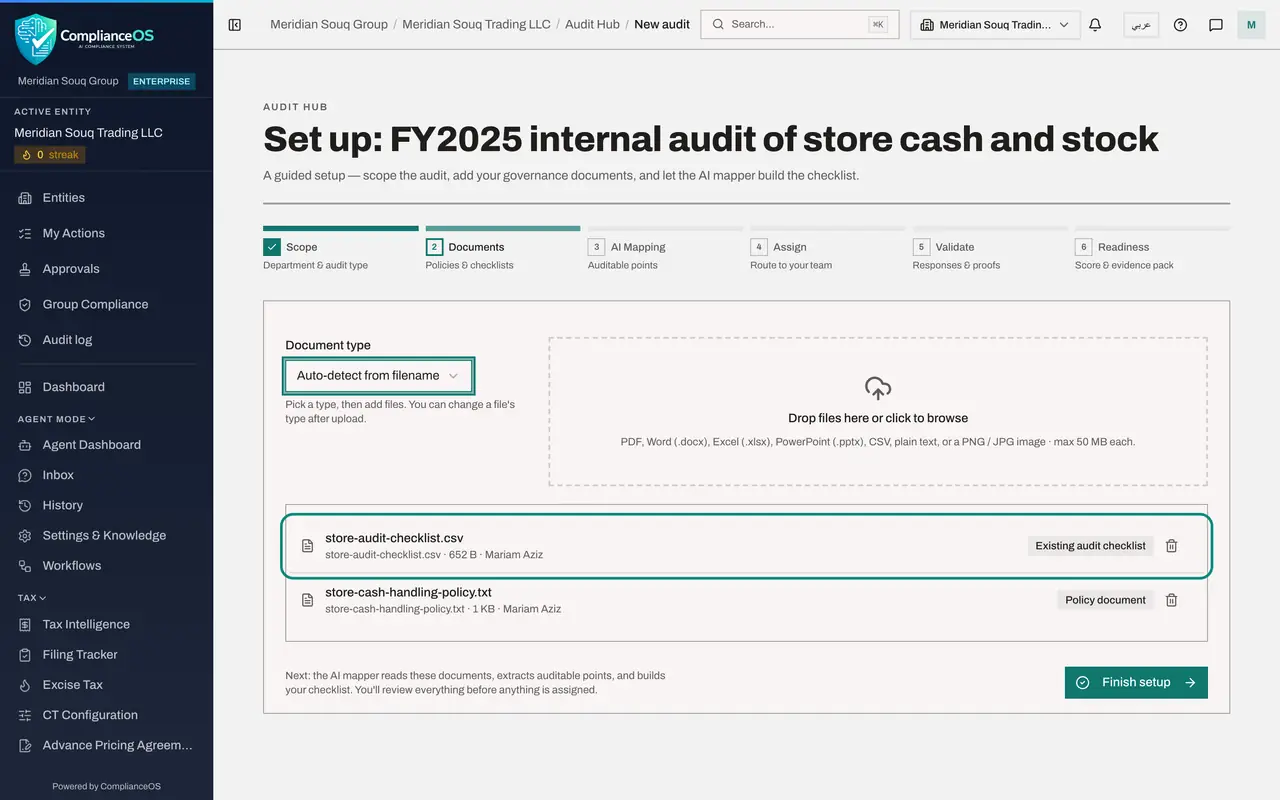The height and width of the screenshot is (800, 1280).
Task: Click the file icon beside store-audit-checklist.csv
Action: point(308,546)
